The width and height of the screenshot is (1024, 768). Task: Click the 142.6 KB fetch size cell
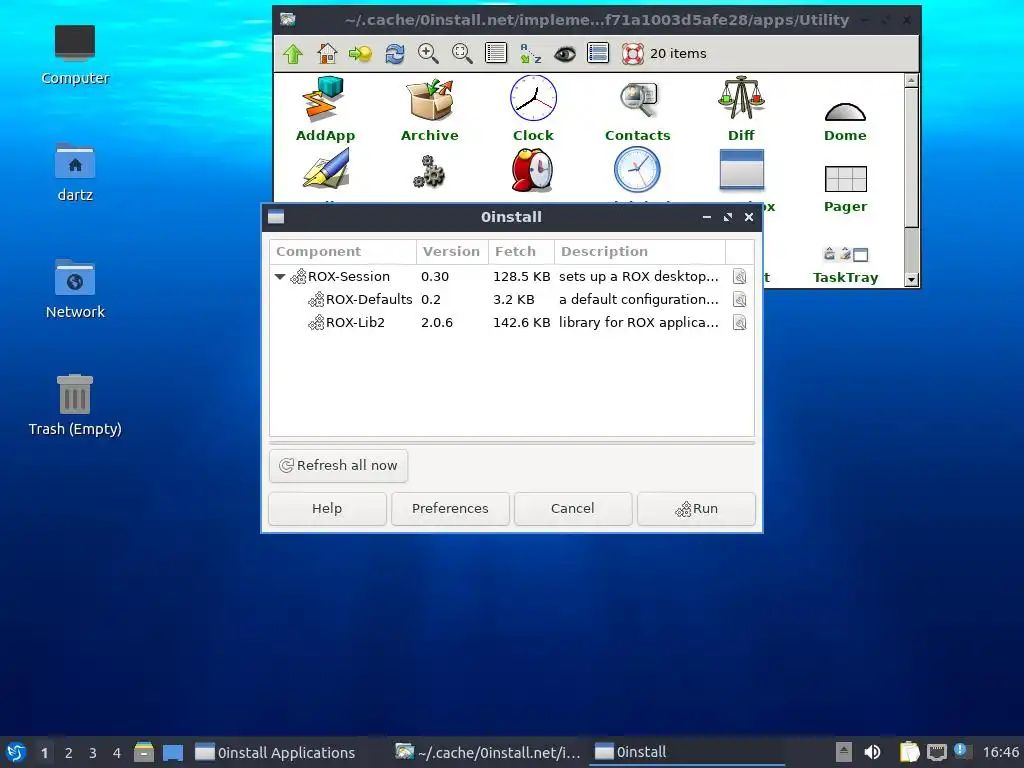[521, 323]
